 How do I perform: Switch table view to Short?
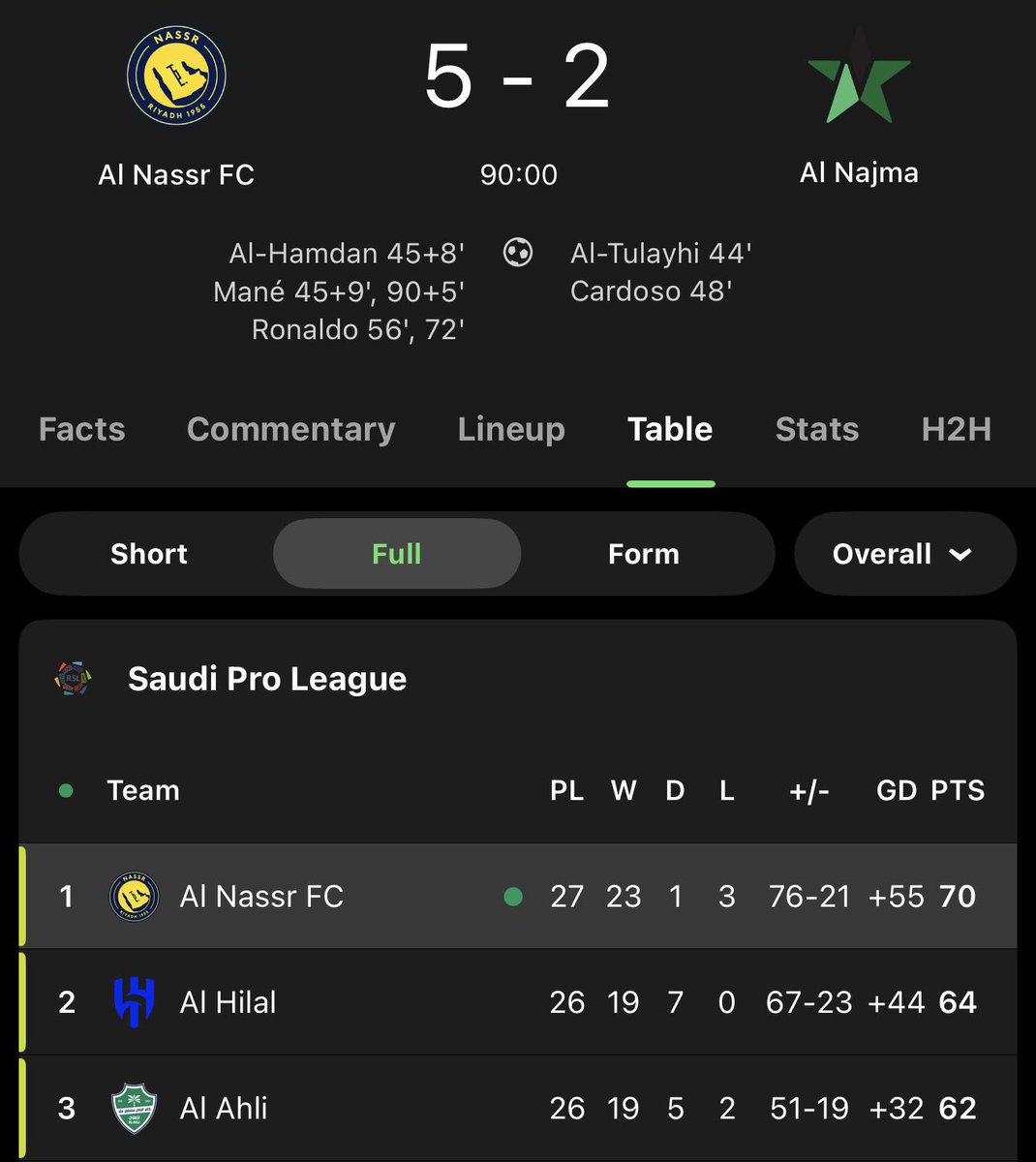coord(148,554)
